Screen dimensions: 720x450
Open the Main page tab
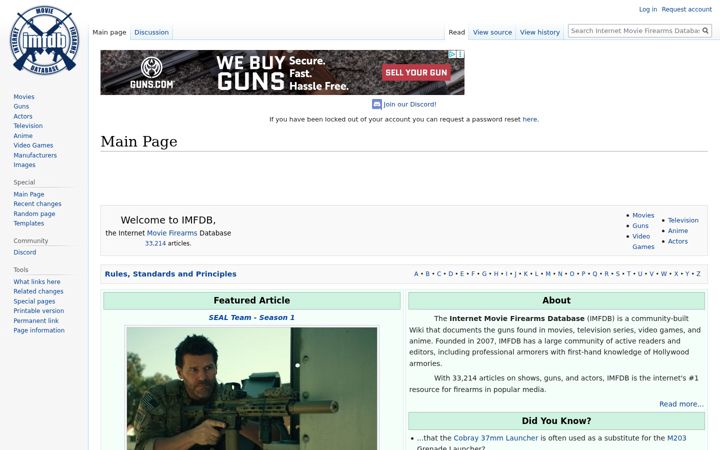click(109, 32)
